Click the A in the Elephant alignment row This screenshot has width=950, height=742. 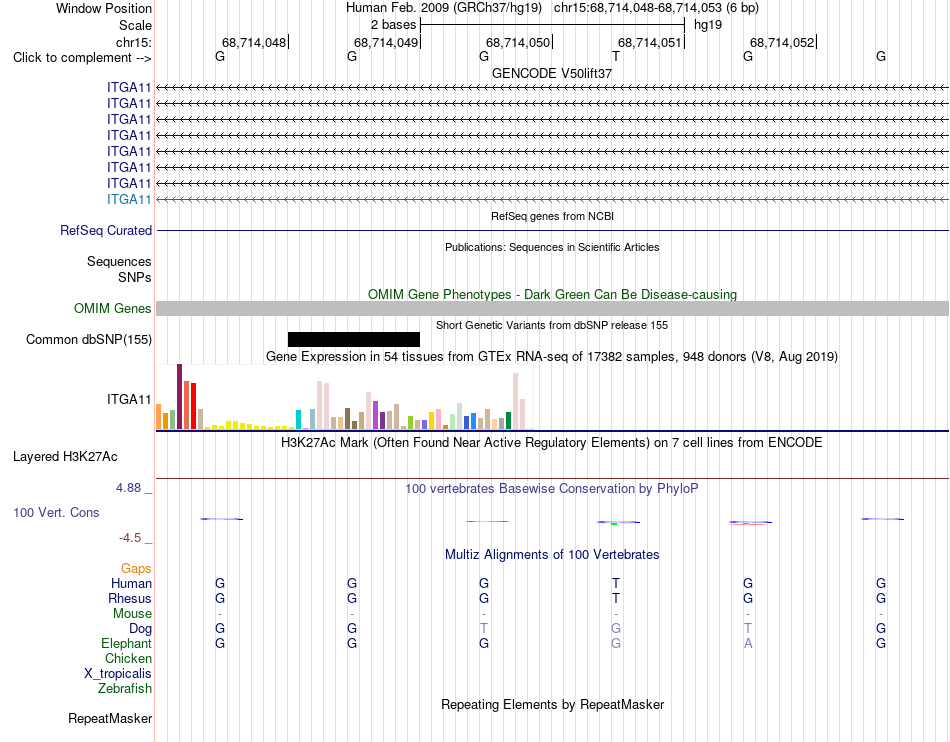(748, 643)
